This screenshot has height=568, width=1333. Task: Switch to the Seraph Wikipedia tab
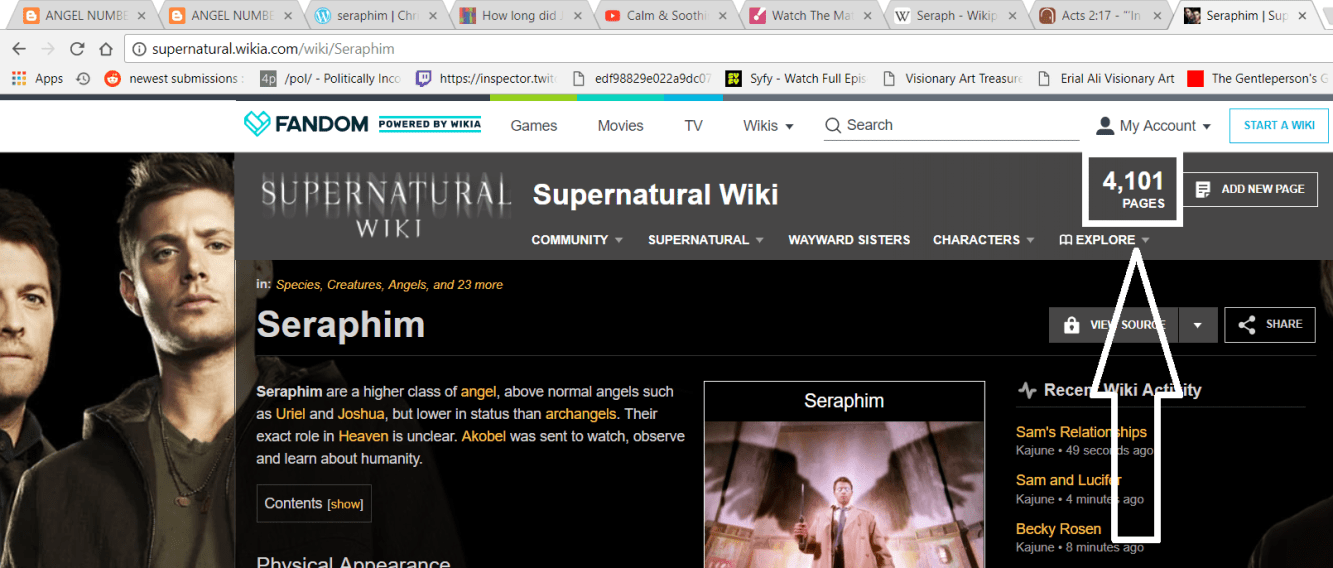[957, 15]
